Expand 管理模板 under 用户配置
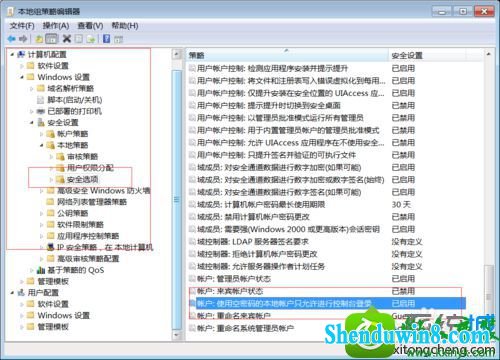Screen dimensions: 500x360 point(22,326)
